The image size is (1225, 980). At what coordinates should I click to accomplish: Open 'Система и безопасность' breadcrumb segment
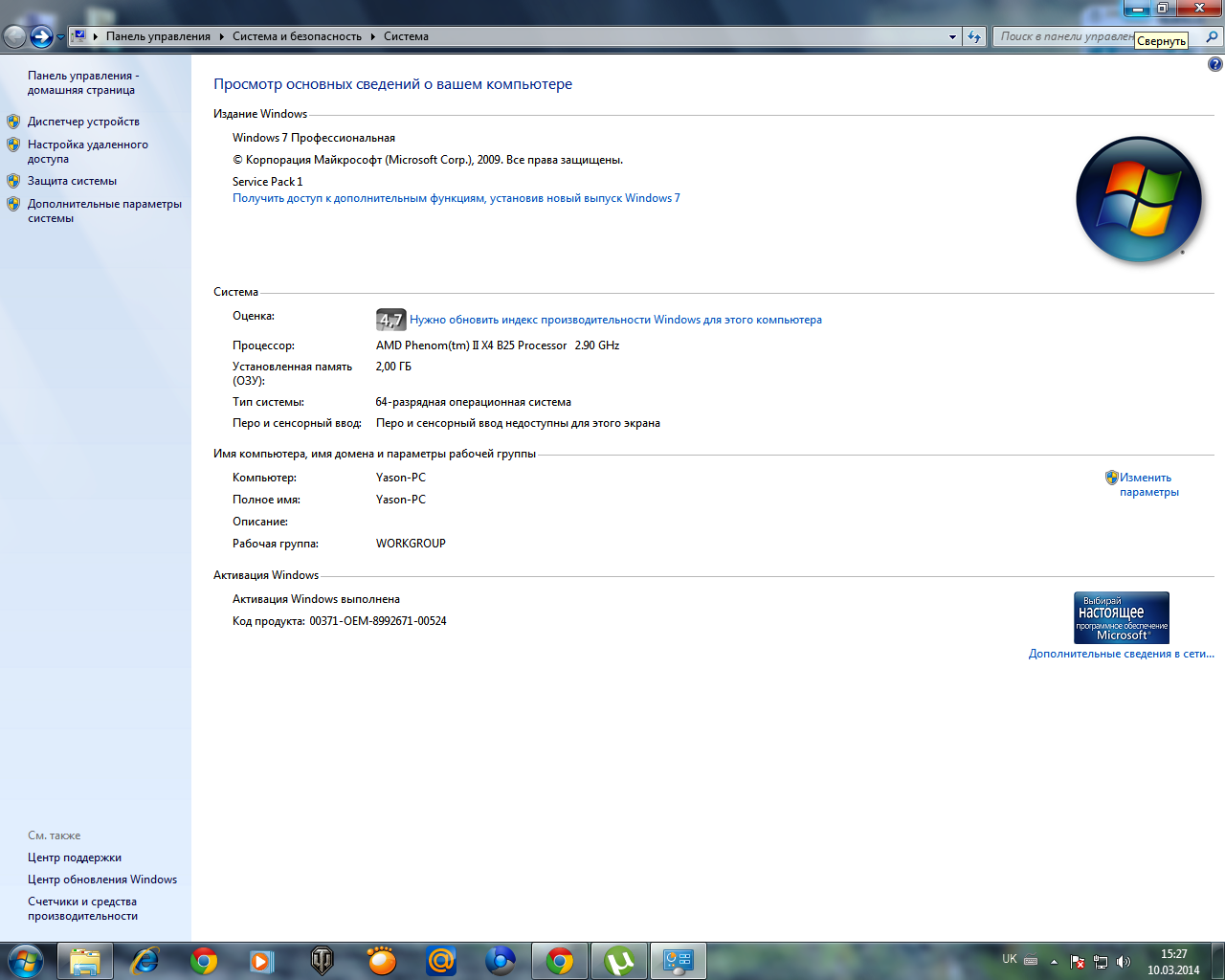click(x=297, y=36)
